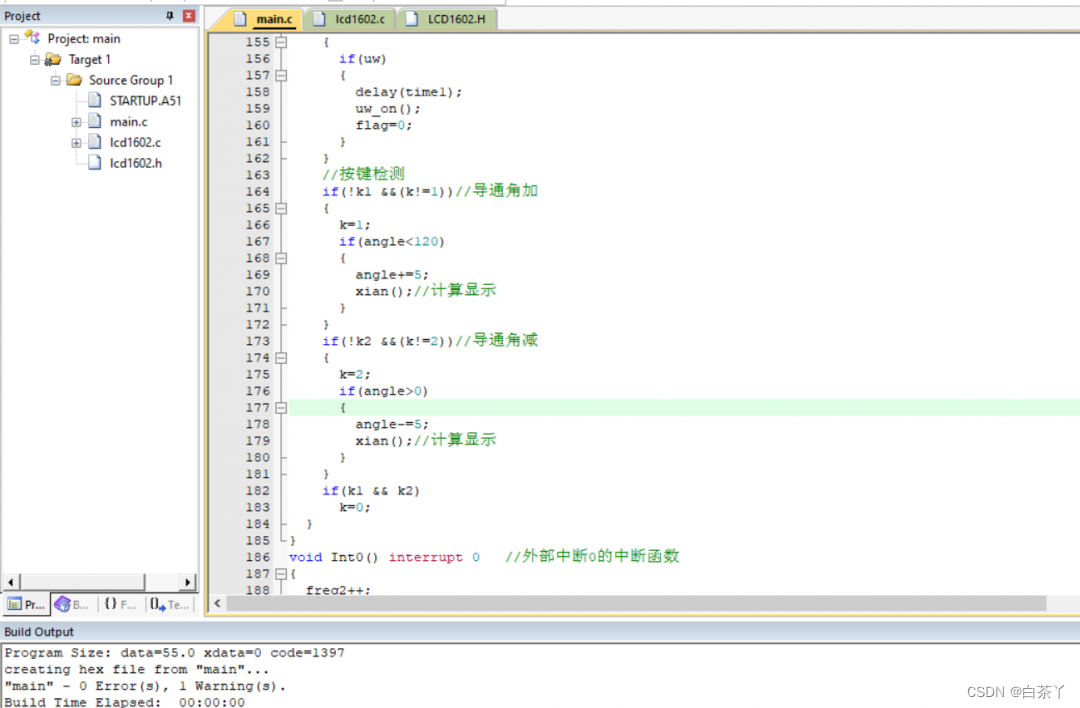This screenshot has height=708, width=1080.
Task: Collapse the Source Group 1 node
Action: pyautogui.click(x=56, y=80)
